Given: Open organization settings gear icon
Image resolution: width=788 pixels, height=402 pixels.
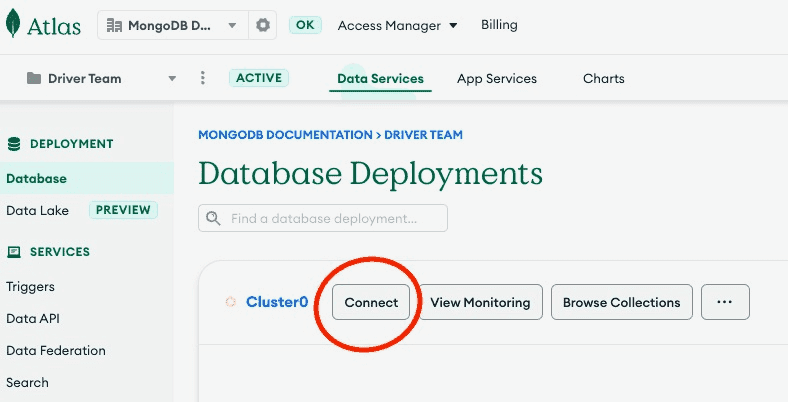Looking at the screenshot, I should coord(262,25).
